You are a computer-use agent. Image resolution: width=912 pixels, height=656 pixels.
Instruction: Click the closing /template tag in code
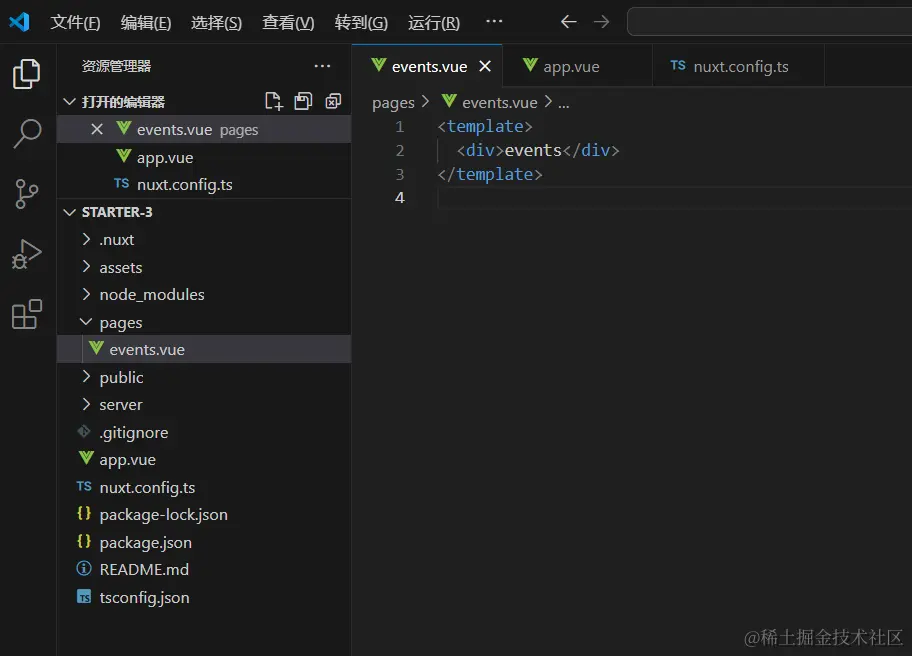pos(490,174)
